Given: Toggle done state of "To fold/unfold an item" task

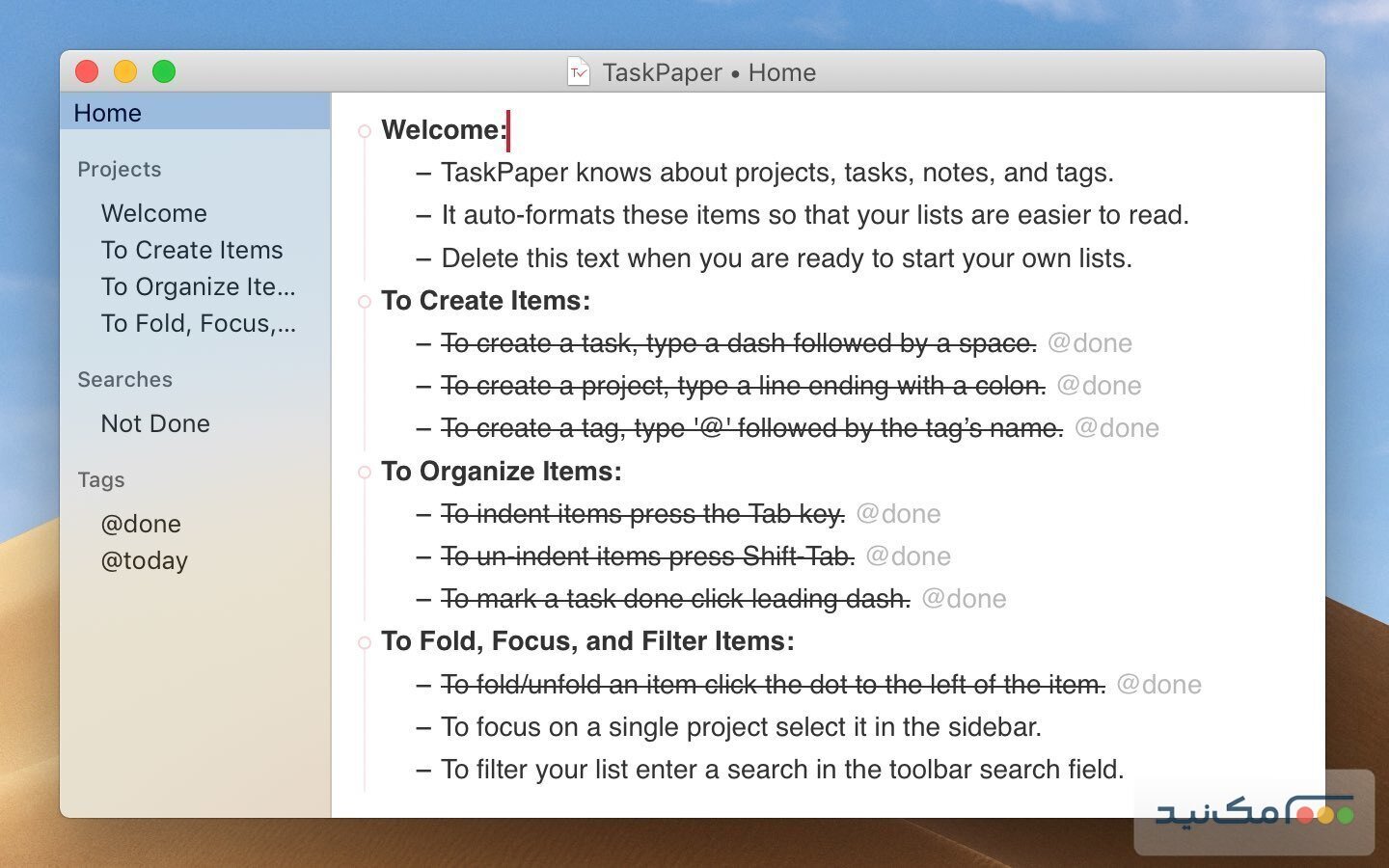Looking at the screenshot, I should [422, 685].
